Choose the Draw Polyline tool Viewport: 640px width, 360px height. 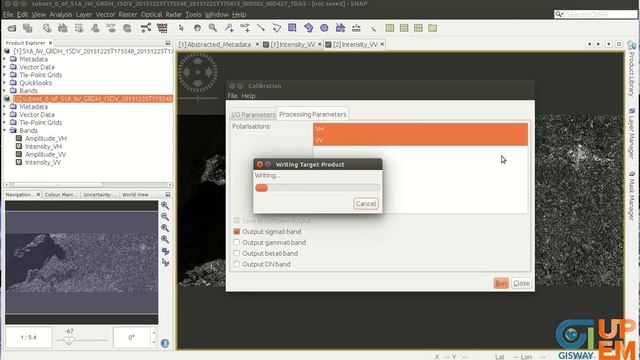[277, 28]
